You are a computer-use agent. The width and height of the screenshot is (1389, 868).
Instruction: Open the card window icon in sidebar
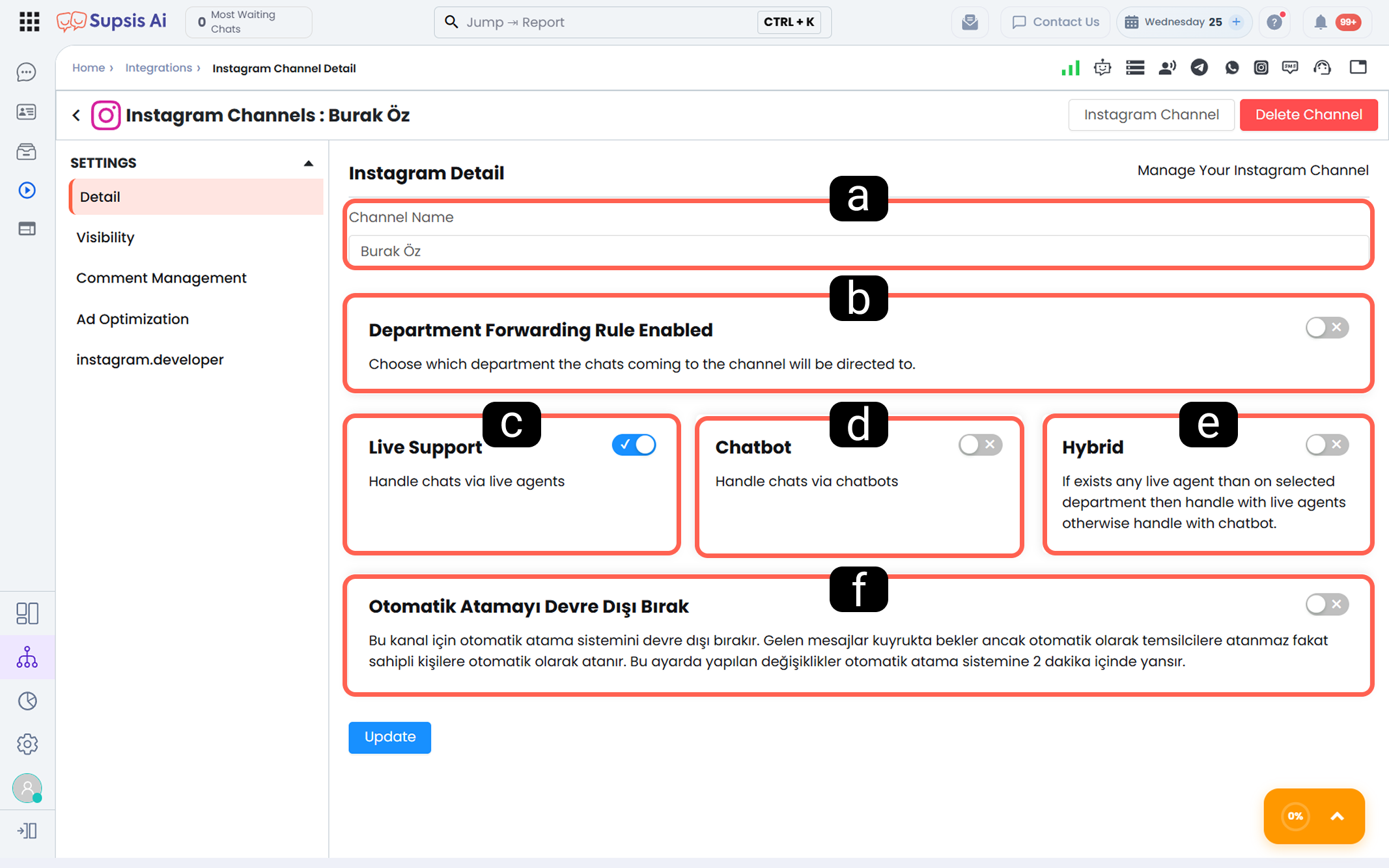[x=27, y=229]
